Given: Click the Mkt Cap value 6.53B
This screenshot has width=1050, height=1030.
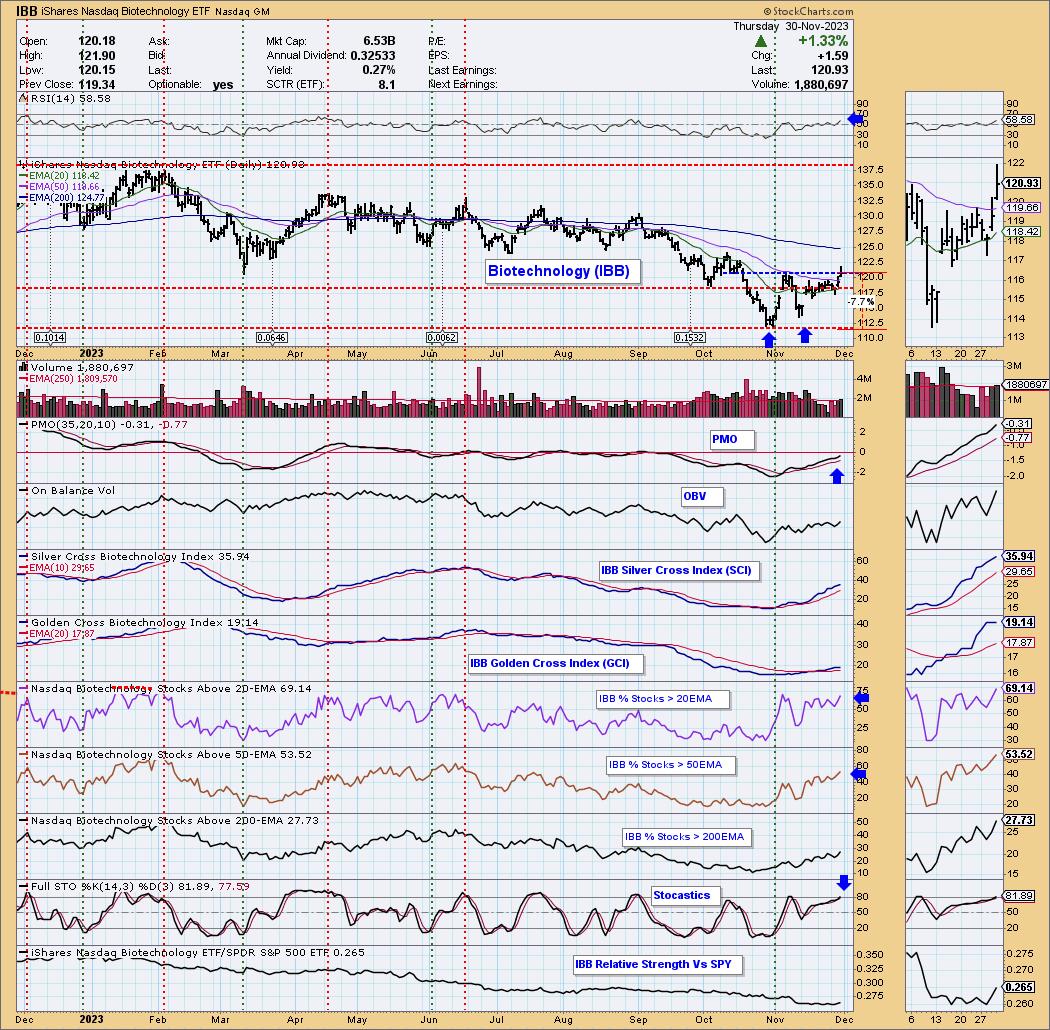Looking at the screenshot, I should coord(379,42).
